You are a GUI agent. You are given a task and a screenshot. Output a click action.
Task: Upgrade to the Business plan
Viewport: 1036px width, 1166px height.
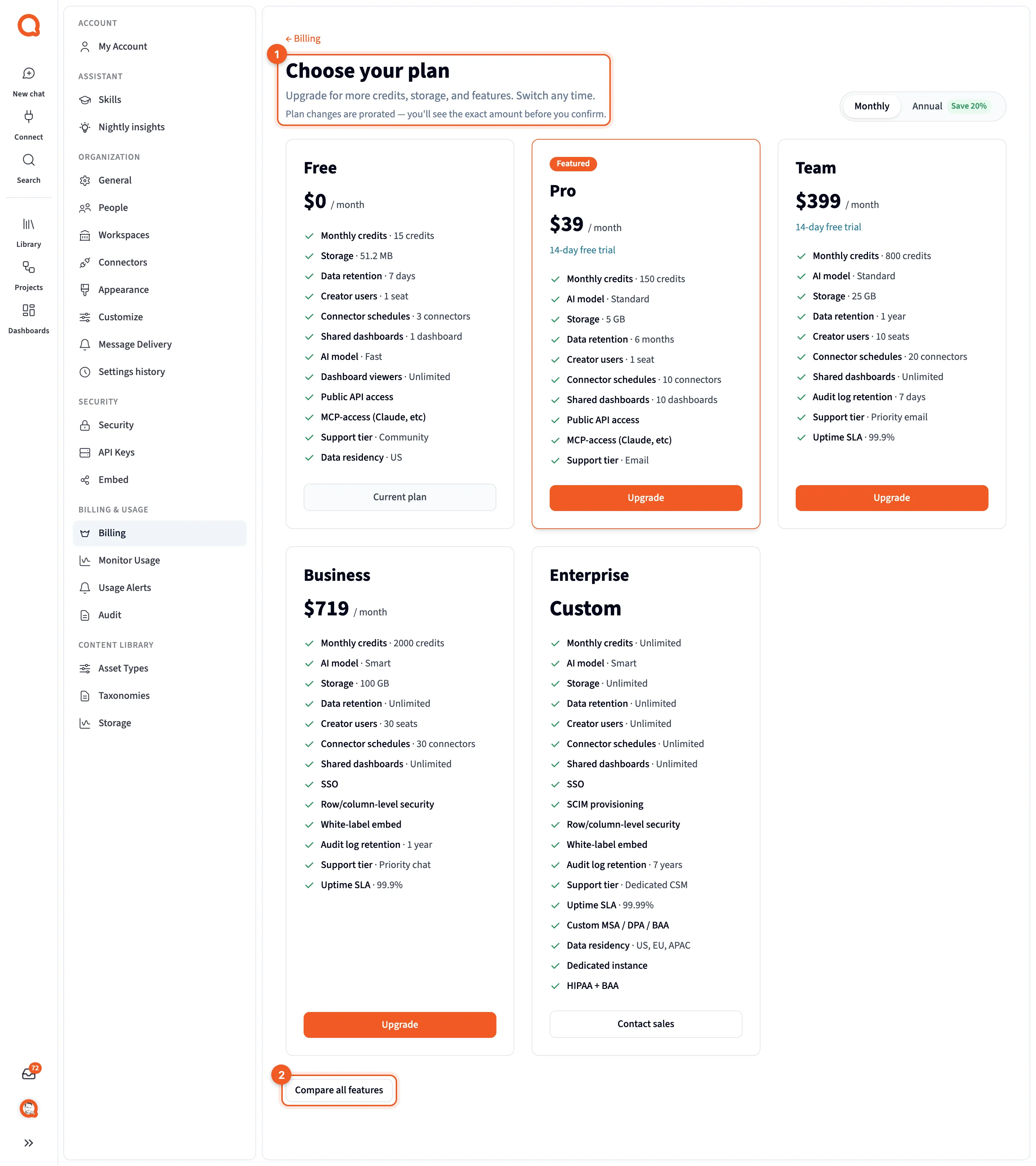click(400, 1025)
